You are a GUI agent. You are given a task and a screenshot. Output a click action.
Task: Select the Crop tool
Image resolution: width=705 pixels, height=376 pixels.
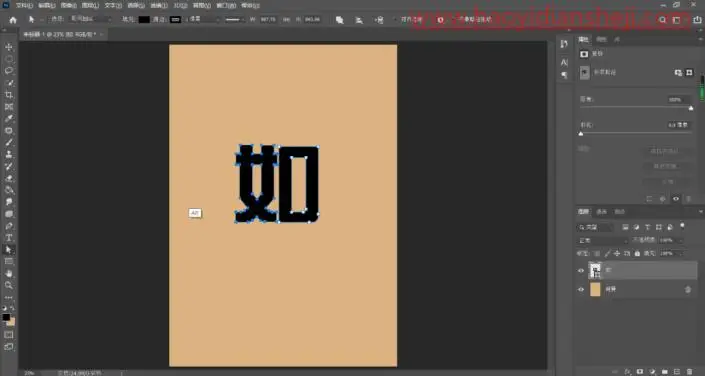(9, 95)
